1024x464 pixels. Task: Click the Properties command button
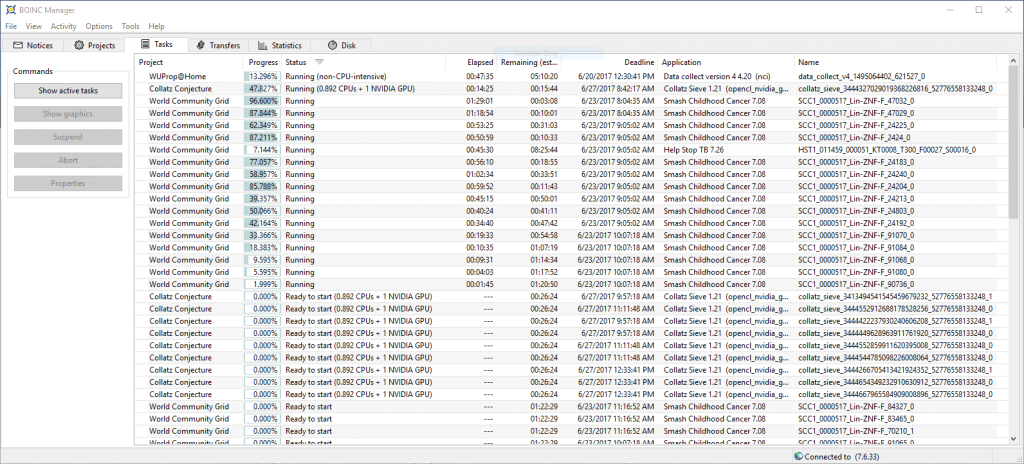[68, 184]
